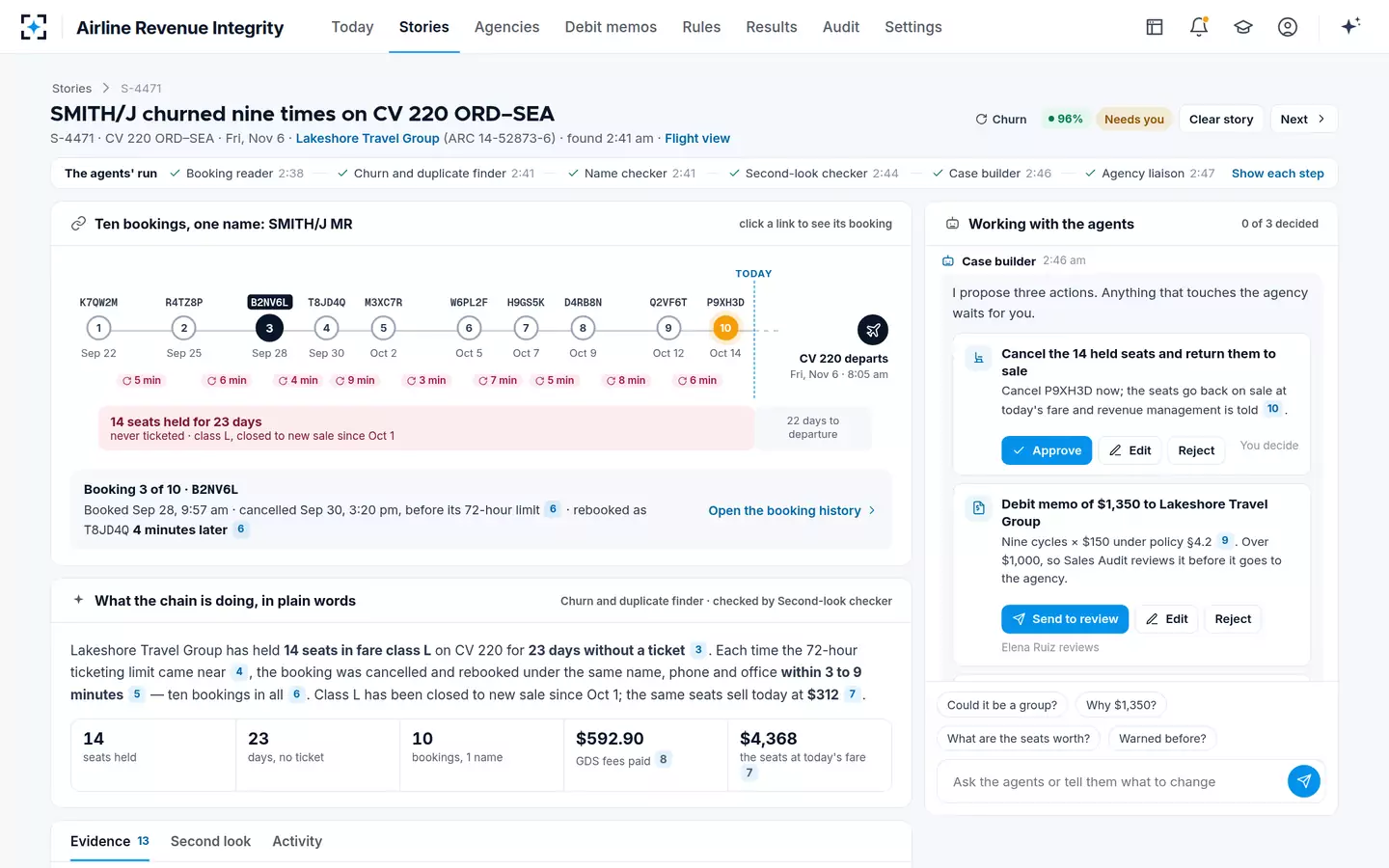This screenshot has width=1389, height=868.
Task: Select booking 6 W6PL2F timeline node
Action: tap(469, 328)
